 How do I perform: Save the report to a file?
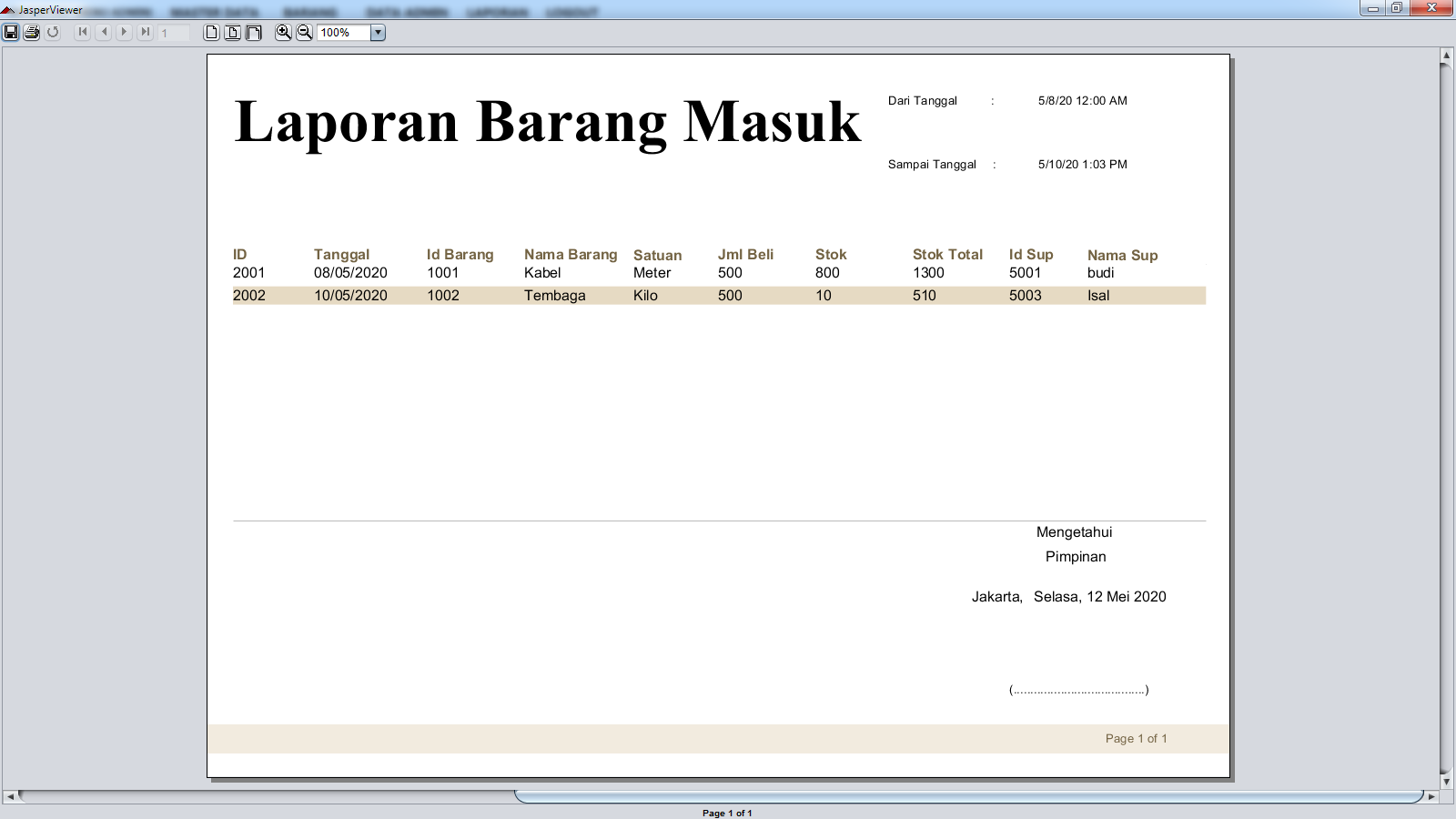tap(12, 33)
